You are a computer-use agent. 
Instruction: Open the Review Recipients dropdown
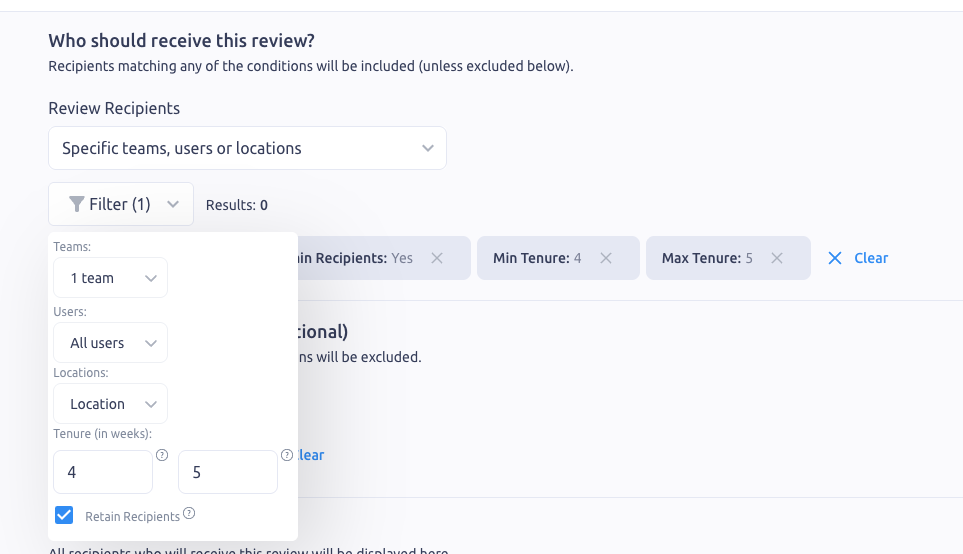(x=247, y=148)
